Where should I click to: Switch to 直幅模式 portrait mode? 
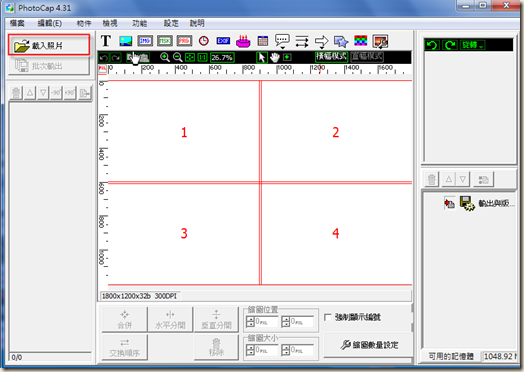(x=367, y=56)
